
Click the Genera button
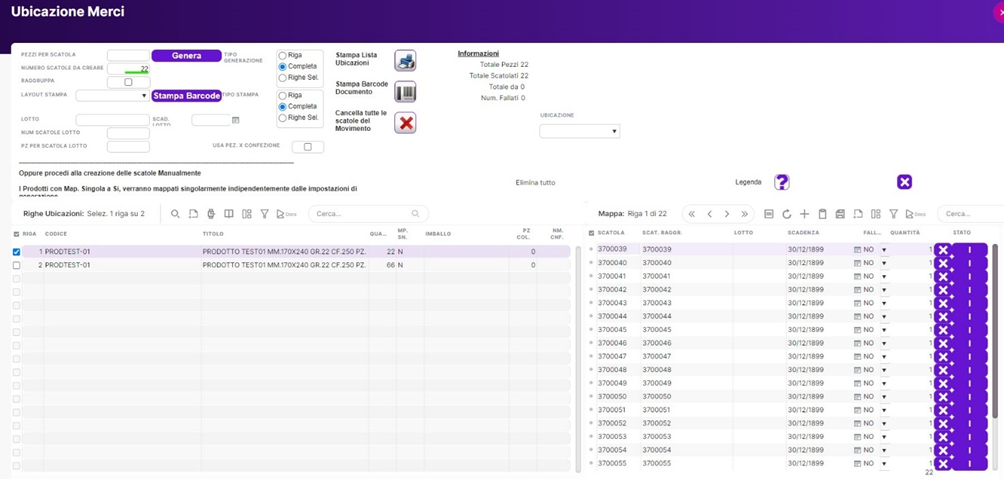186,56
